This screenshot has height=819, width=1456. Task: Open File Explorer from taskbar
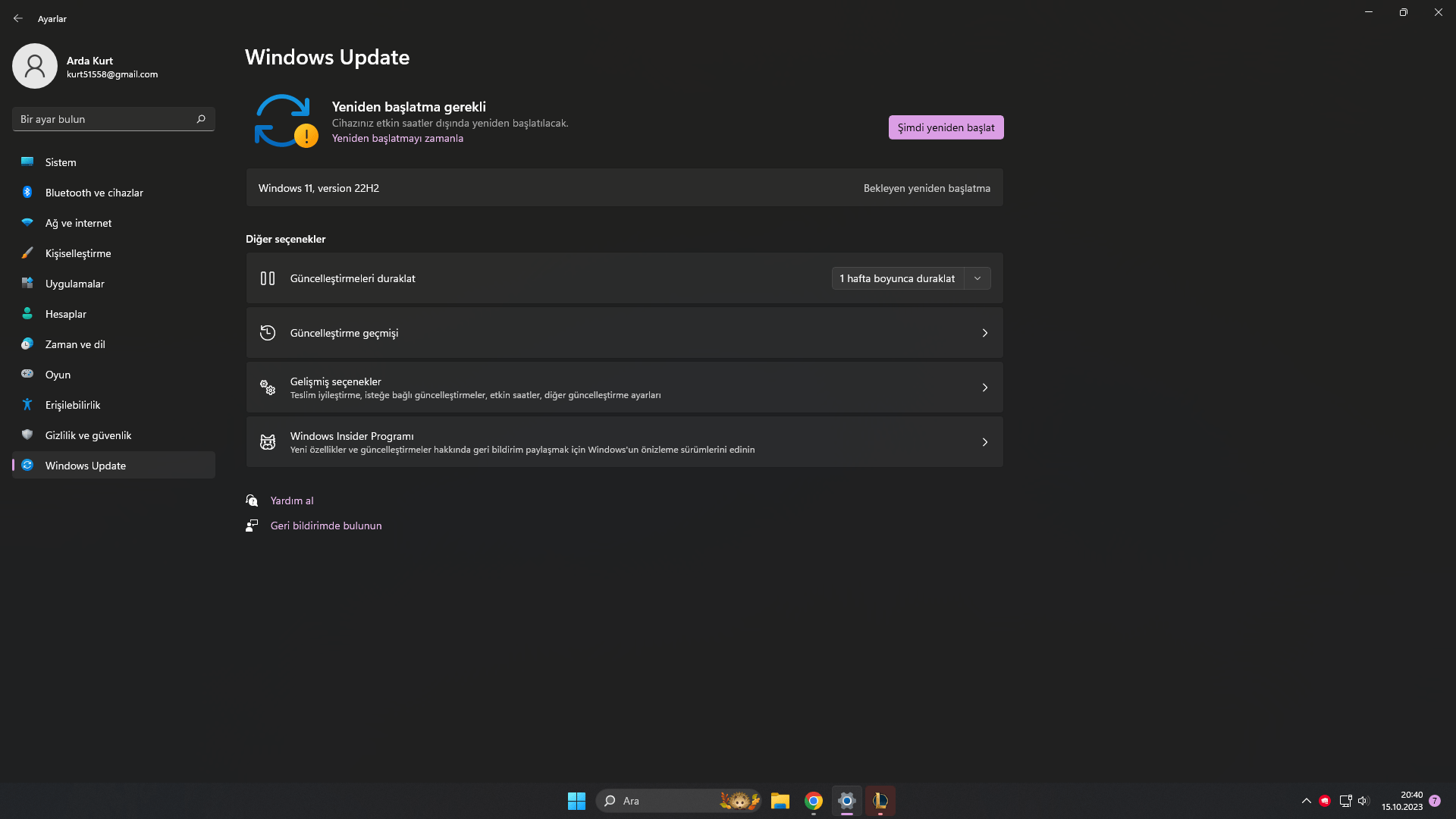click(780, 801)
